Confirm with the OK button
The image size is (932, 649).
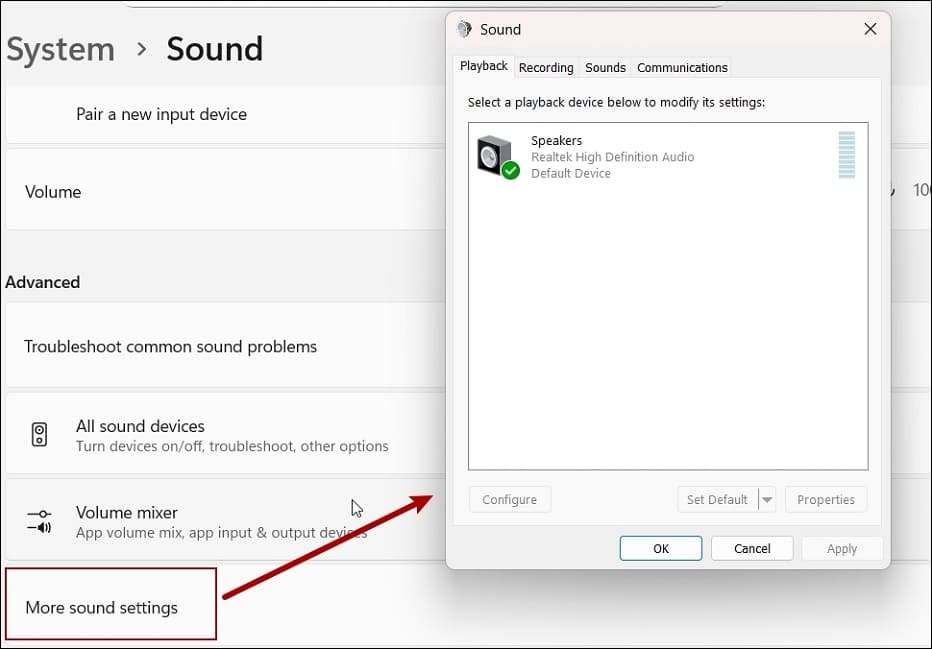click(660, 548)
